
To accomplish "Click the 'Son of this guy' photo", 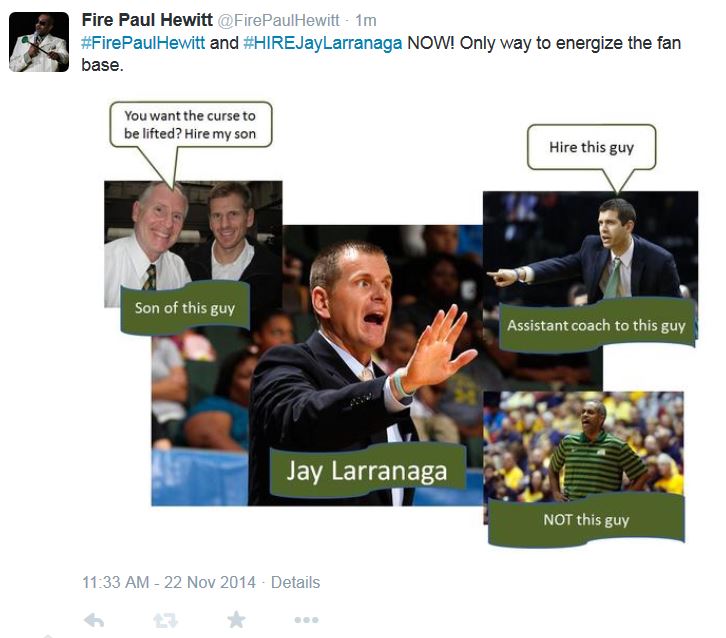I will coord(193,244).
